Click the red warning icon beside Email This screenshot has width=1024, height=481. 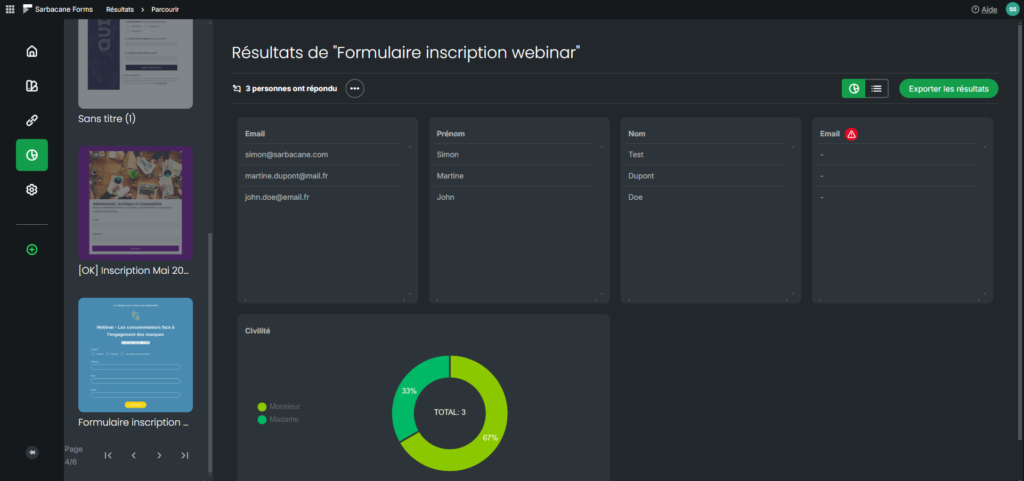tap(851, 134)
